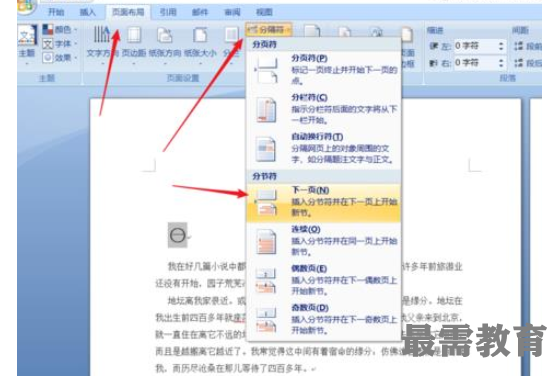Viewport: 553px width, 380px height.
Task: Open theme 颜色 dropdown
Action: pyautogui.click(x=60, y=29)
